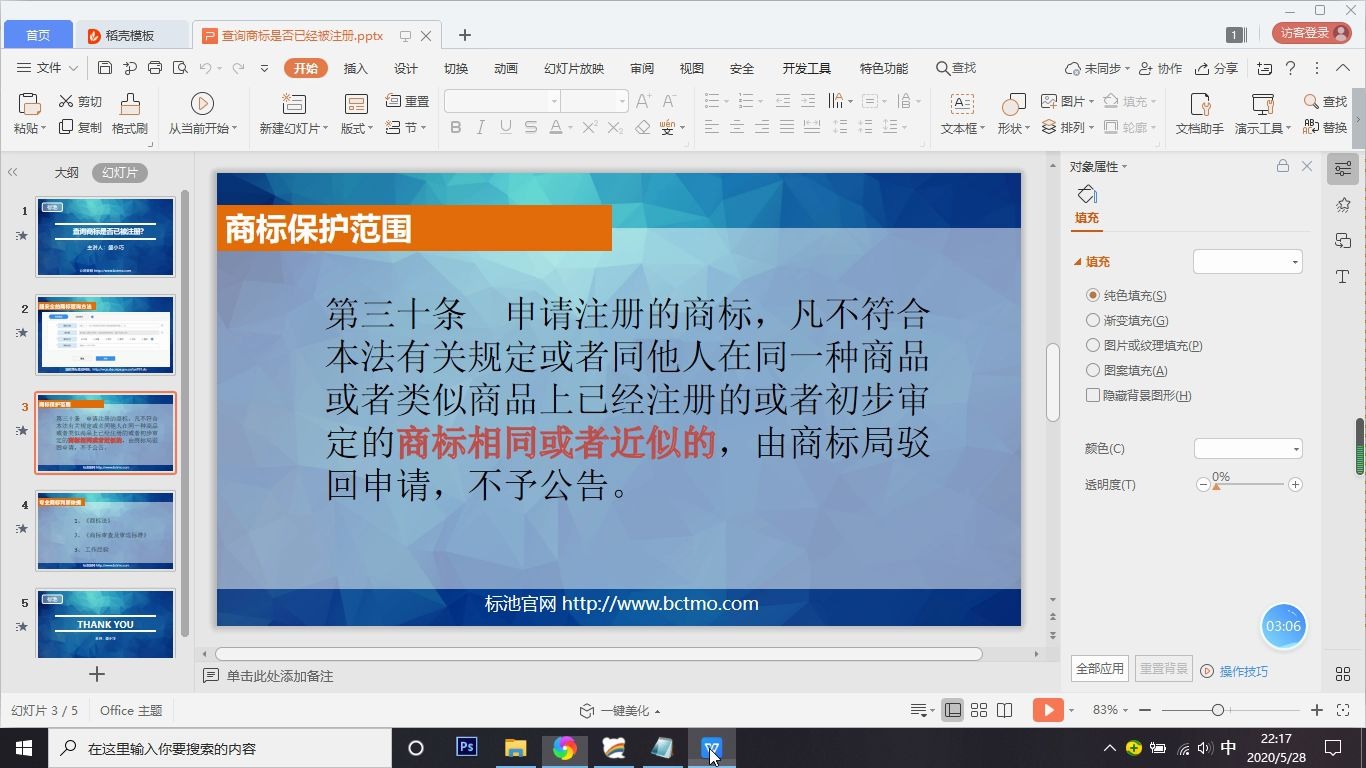This screenshot has height=768, width=1366.
Task: Click the Bold B formatting icon
Action: click(x=456, y=127)
